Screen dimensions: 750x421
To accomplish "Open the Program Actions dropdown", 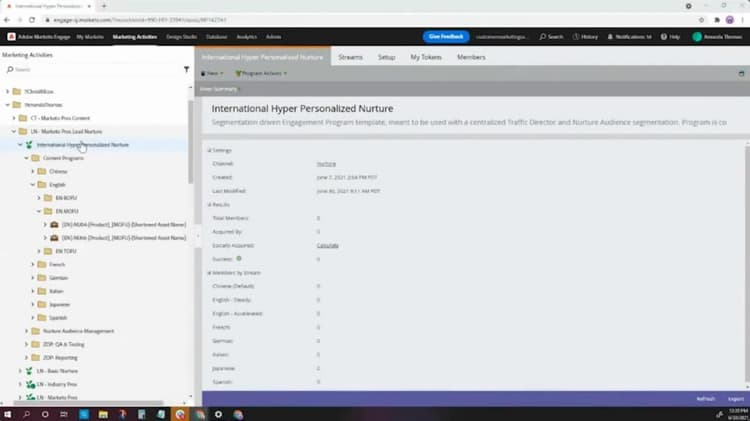I will tap(261, 73).
